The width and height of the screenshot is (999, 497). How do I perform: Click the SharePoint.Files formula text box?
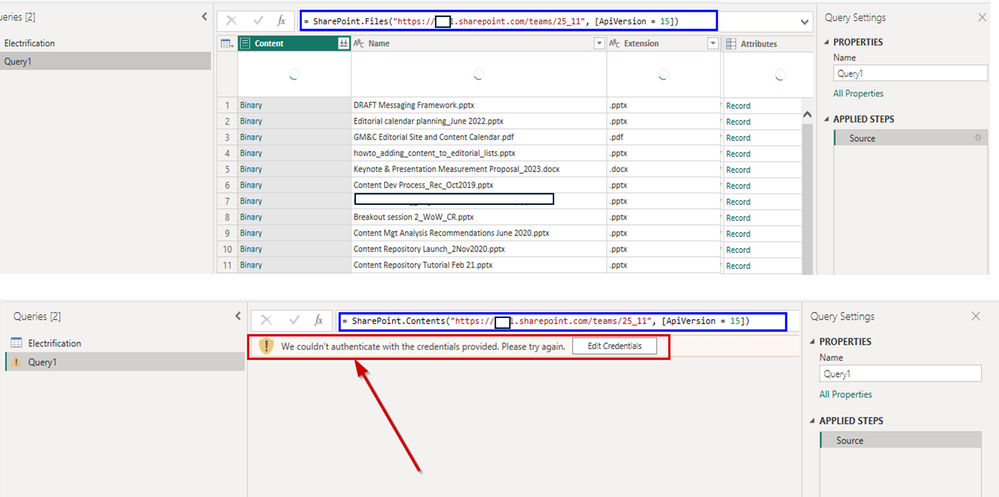pos(508,21)
